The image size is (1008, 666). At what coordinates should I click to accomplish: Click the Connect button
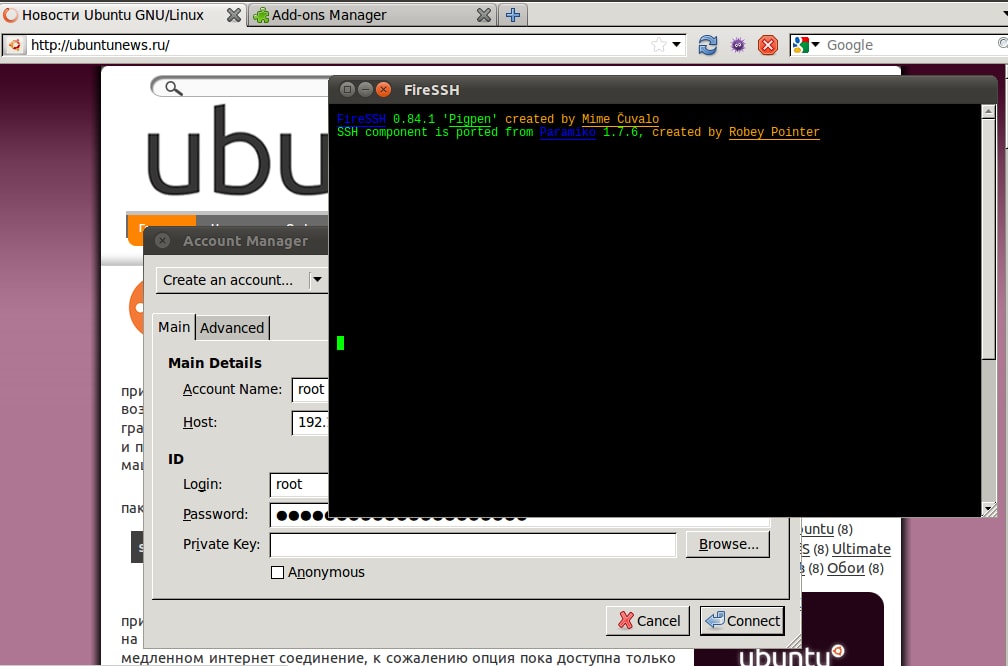[742, 620]
